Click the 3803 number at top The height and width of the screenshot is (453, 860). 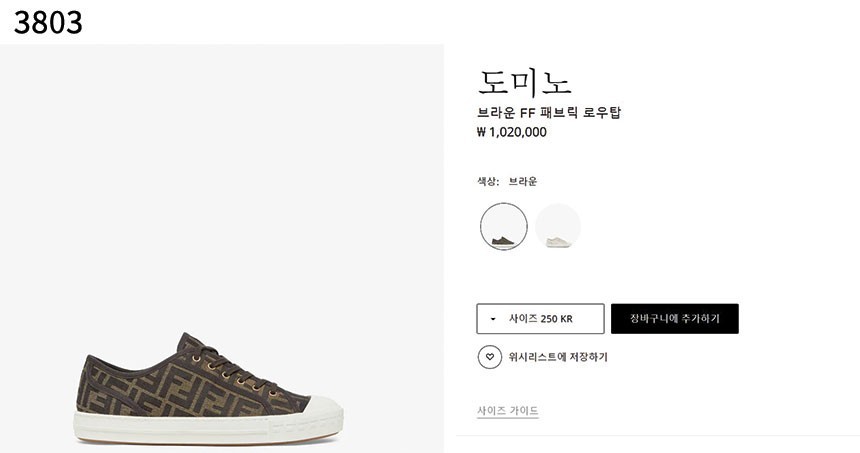(48, 22)
